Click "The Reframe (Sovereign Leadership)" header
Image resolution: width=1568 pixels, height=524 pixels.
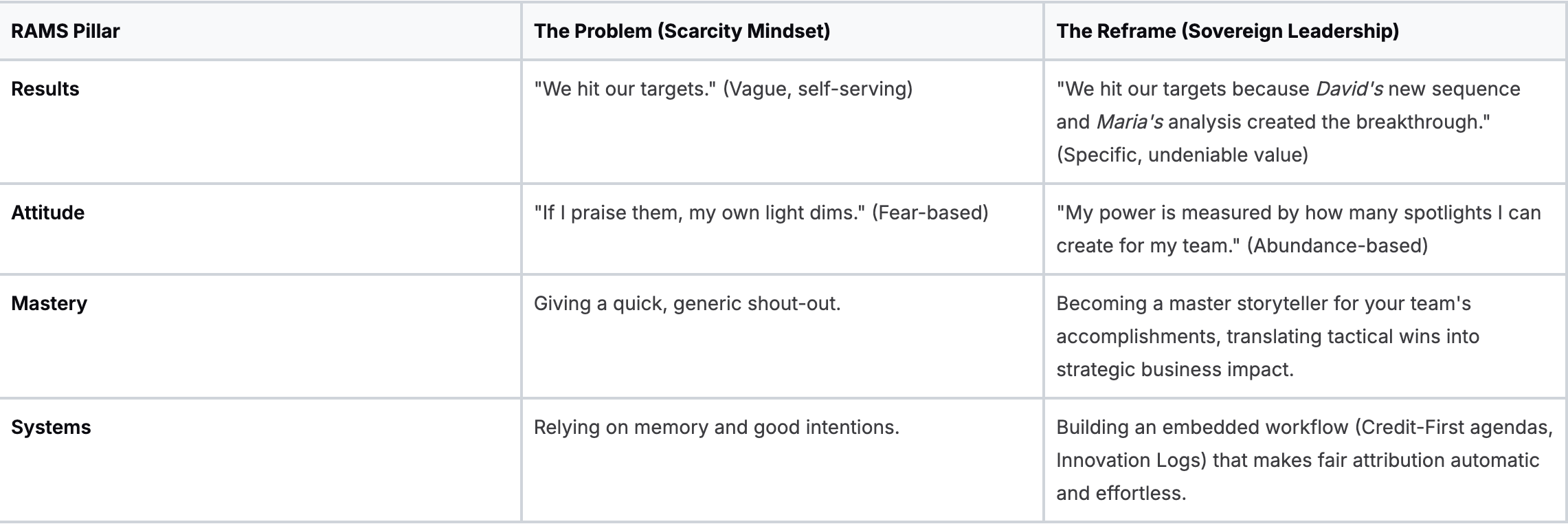point(1227,31)
